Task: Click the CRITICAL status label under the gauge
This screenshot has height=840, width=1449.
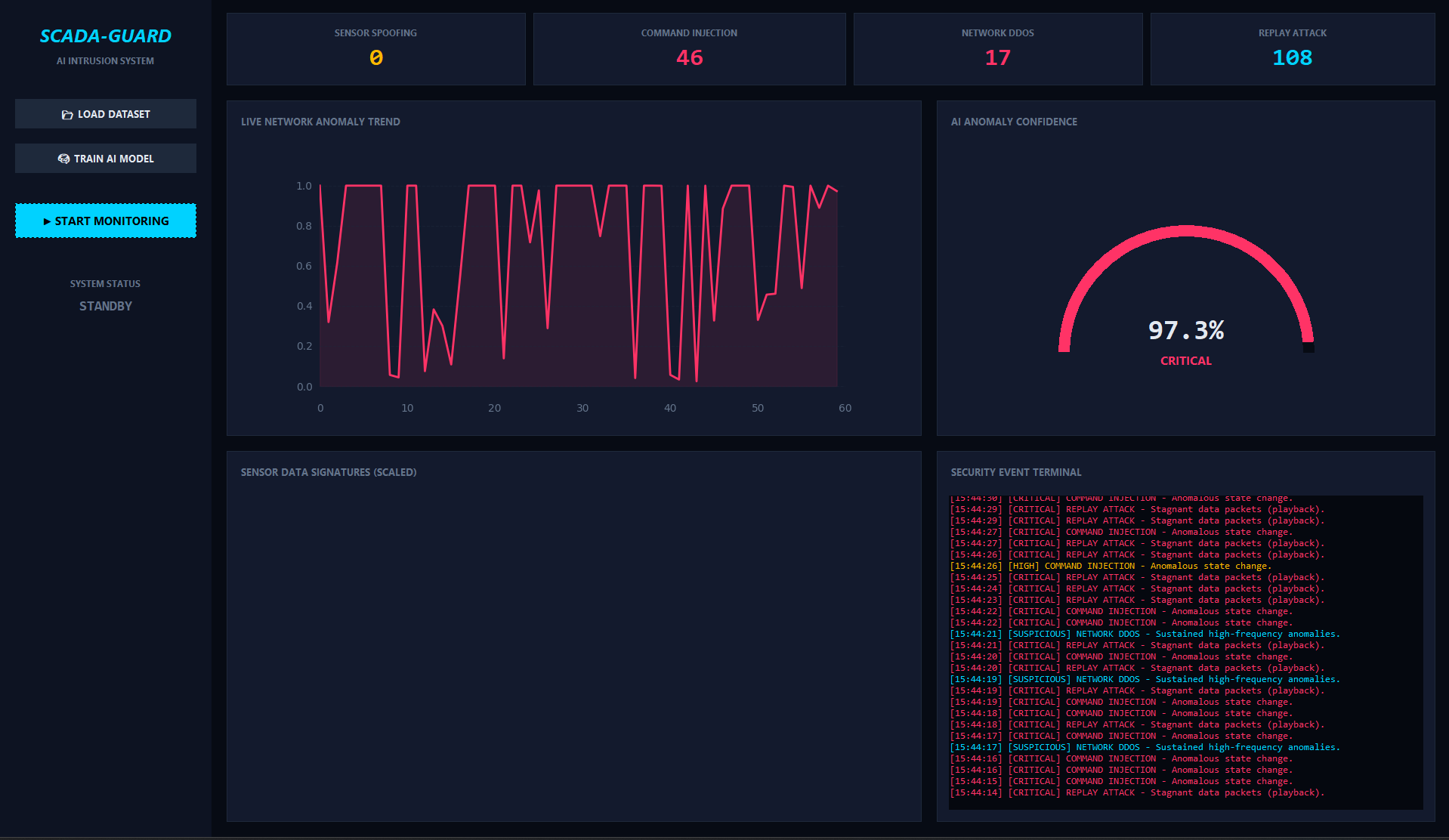Action: pyautogui.click(x=1185, y=360)
